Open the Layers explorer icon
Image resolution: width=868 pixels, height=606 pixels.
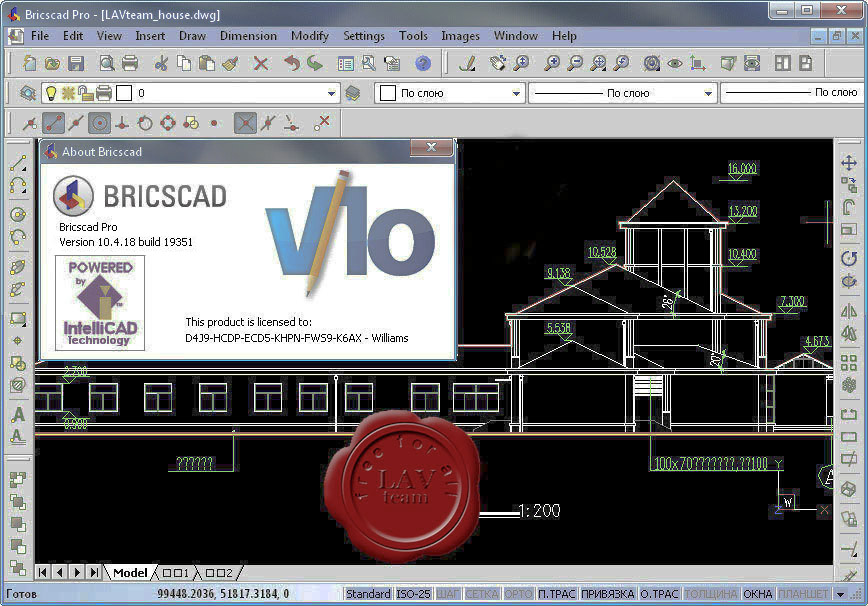click(x=27, y=93)
